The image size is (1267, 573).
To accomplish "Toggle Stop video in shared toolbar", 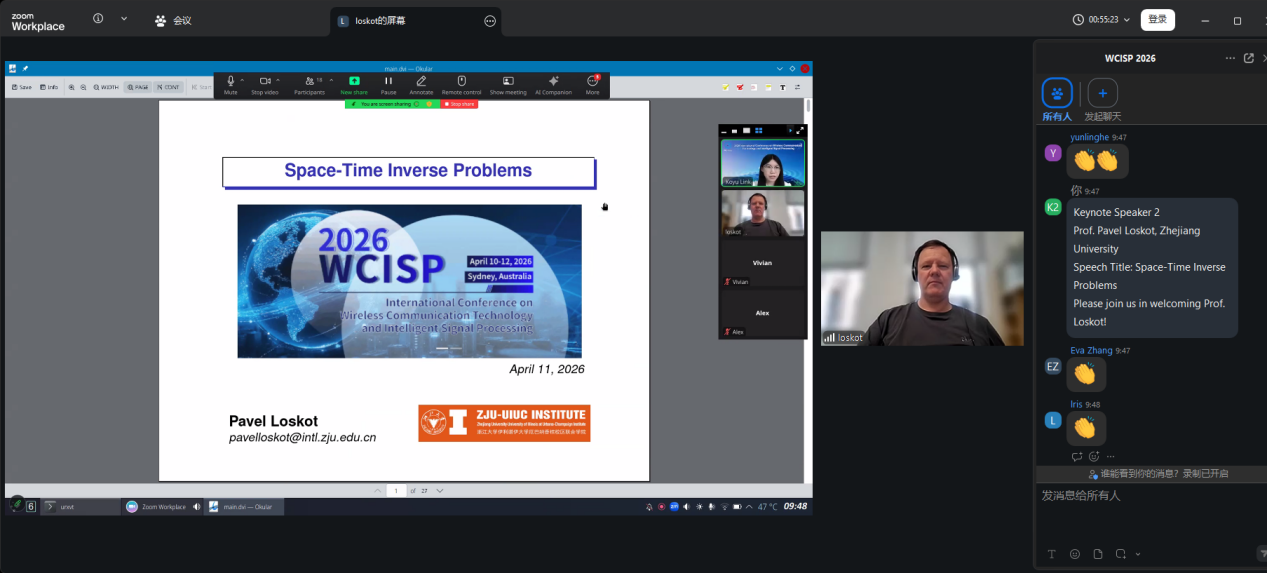I will click(264, 84).
